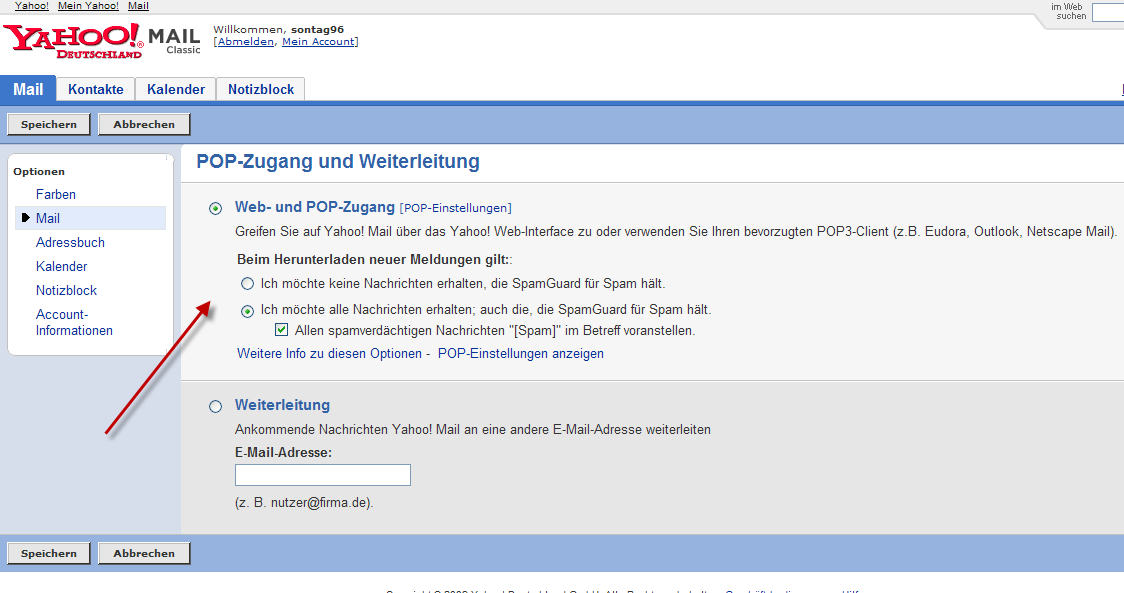Open the [POP-Einstellungen] link
Viewport: 1124px width, 593px height.
coord(455,208)
